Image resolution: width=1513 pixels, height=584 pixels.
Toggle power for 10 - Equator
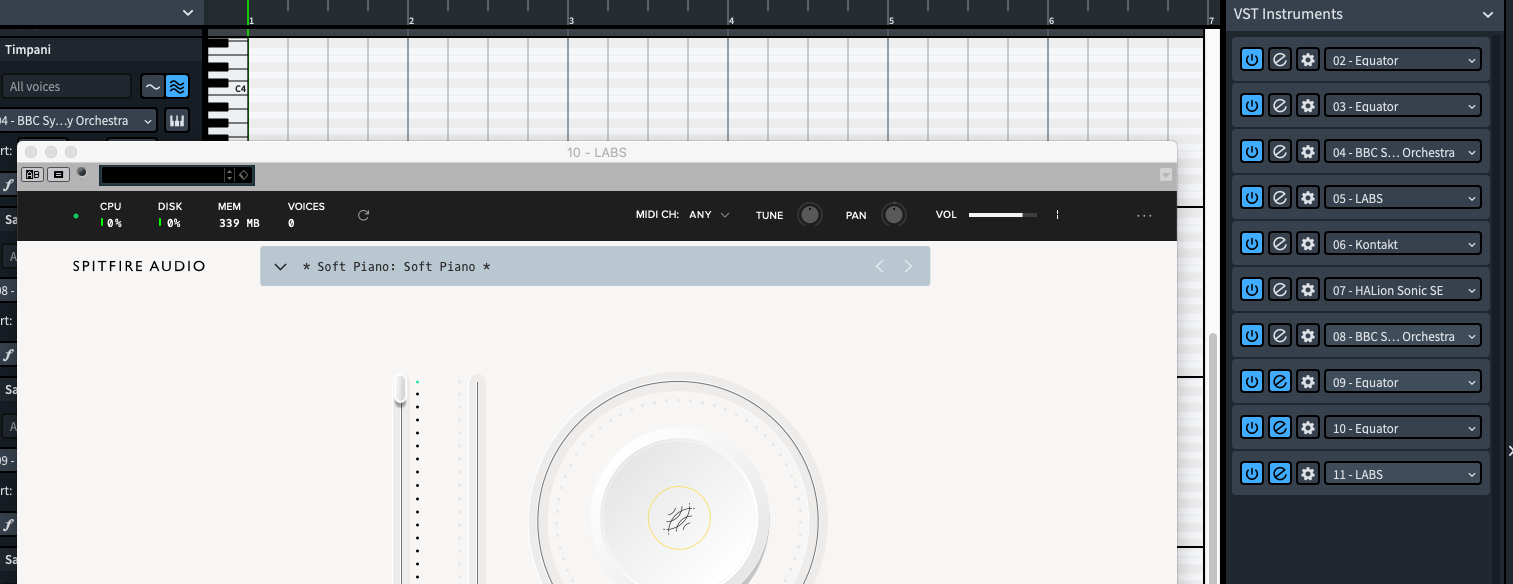pyautogui.click(x=1251, y=428)
